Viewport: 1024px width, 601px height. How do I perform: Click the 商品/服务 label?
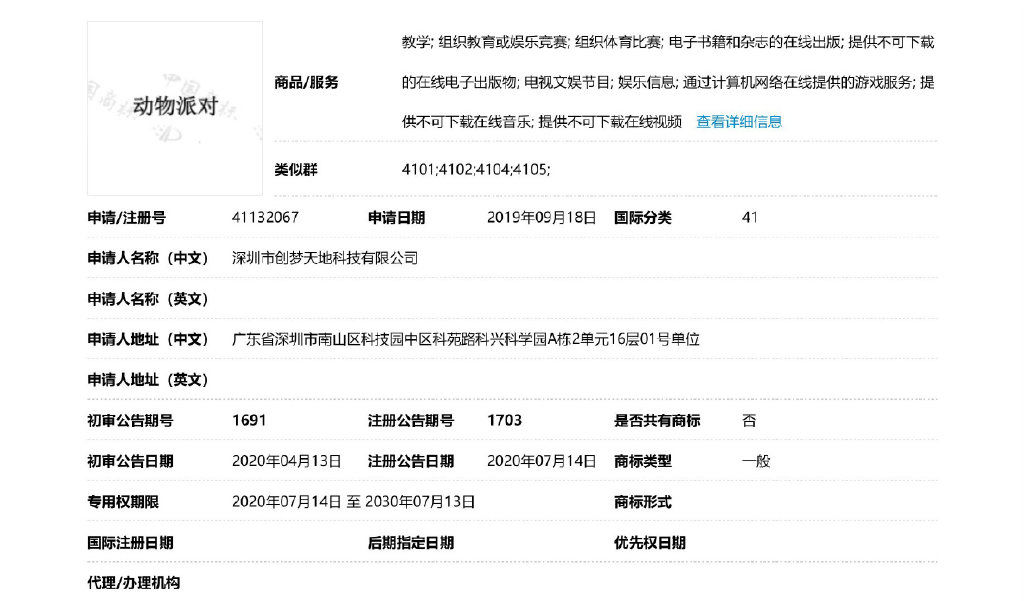pyautogui.click(x=306, y=83)
